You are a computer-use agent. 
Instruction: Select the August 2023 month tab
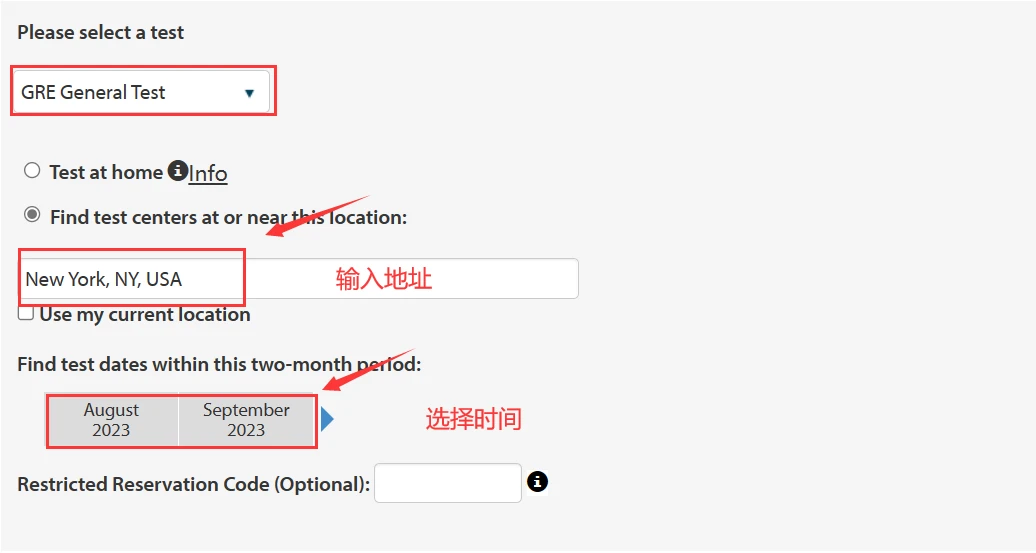pos(112,420)
